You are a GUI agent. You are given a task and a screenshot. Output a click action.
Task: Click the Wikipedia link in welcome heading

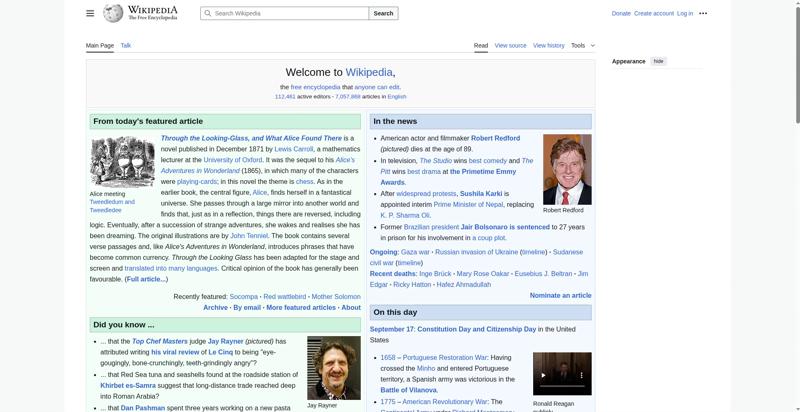coord(369,72)
